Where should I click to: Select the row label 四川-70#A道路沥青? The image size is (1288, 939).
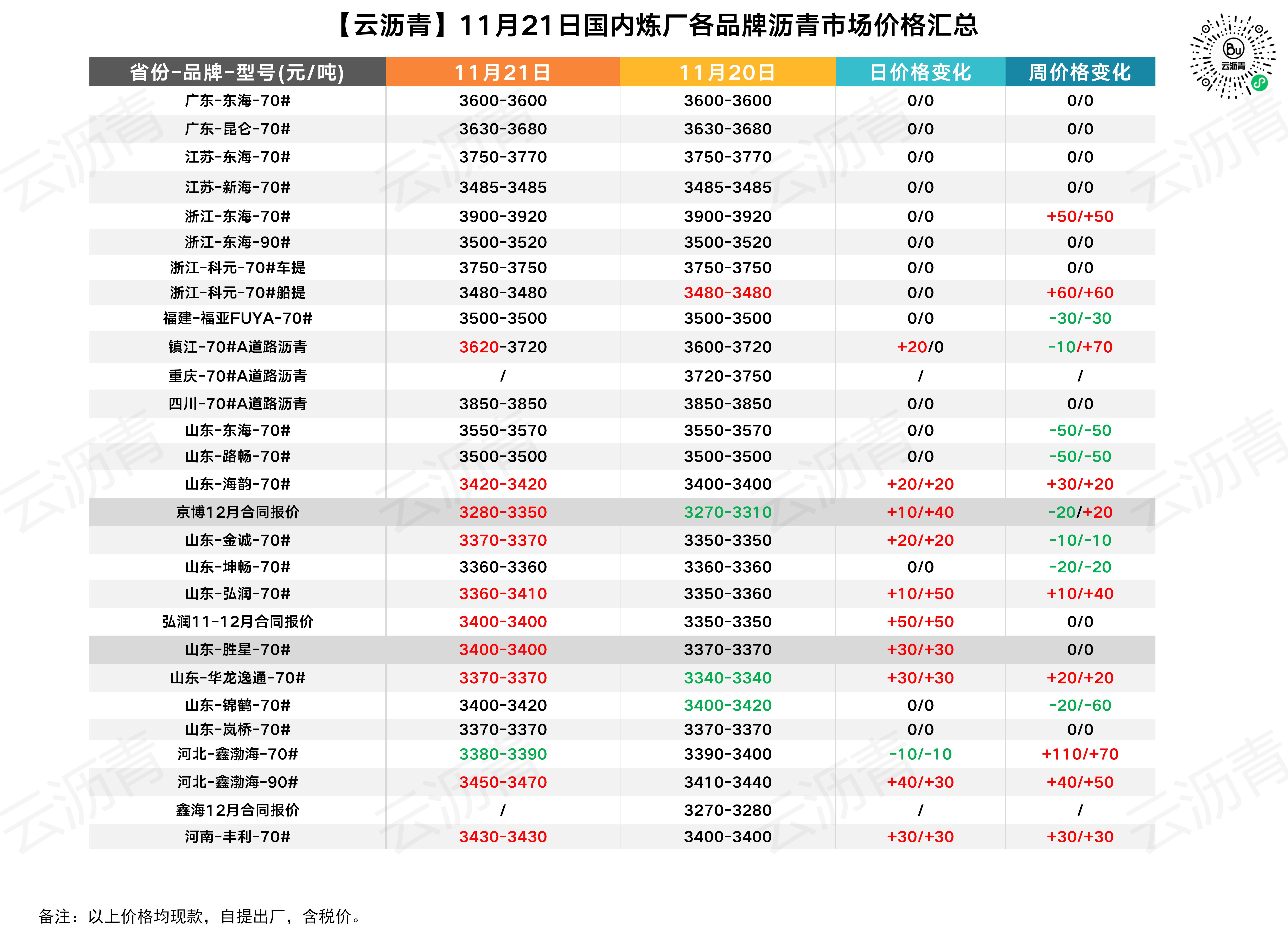tap(237, 404)
